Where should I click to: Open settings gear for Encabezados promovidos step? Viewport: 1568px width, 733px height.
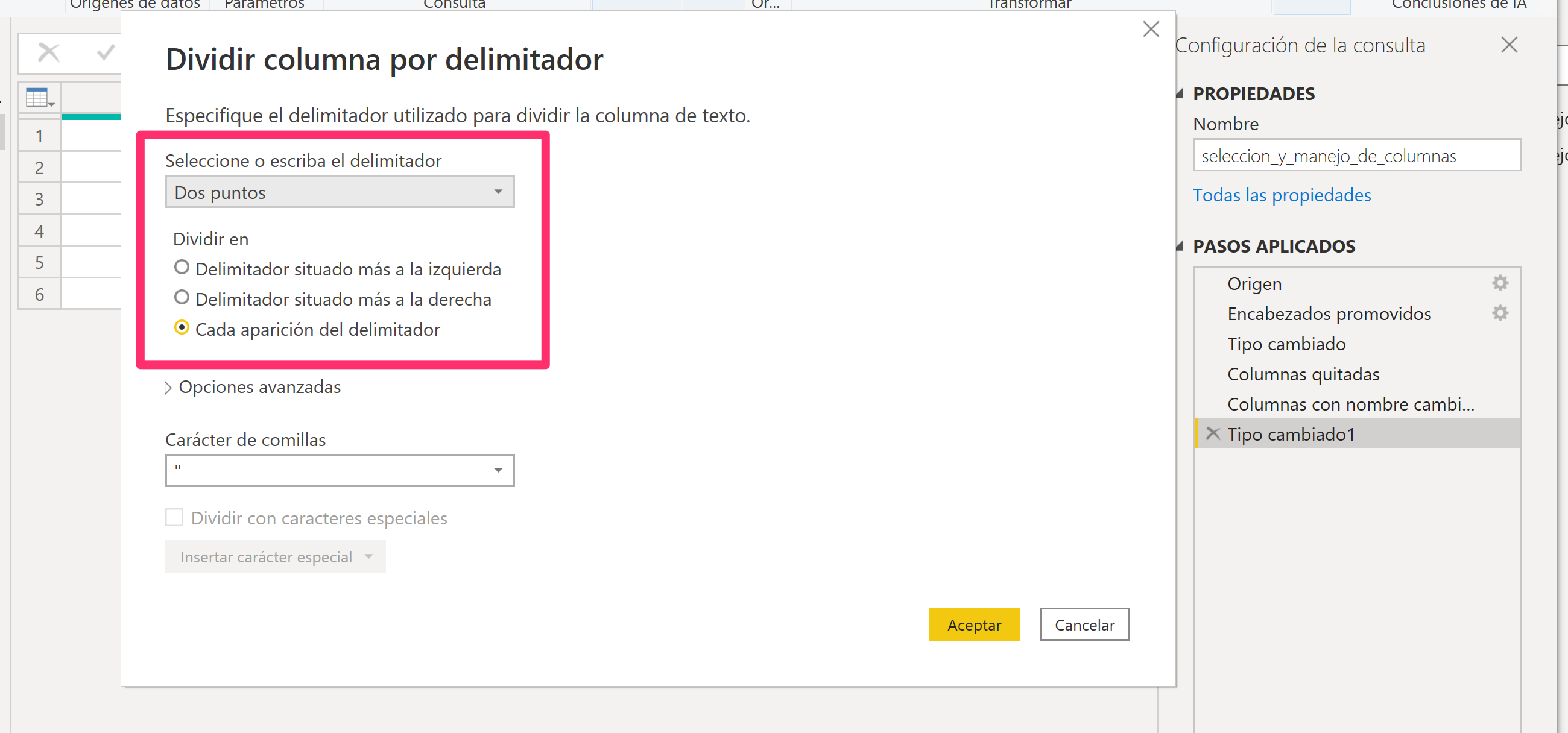click(x=1500, y=313)
